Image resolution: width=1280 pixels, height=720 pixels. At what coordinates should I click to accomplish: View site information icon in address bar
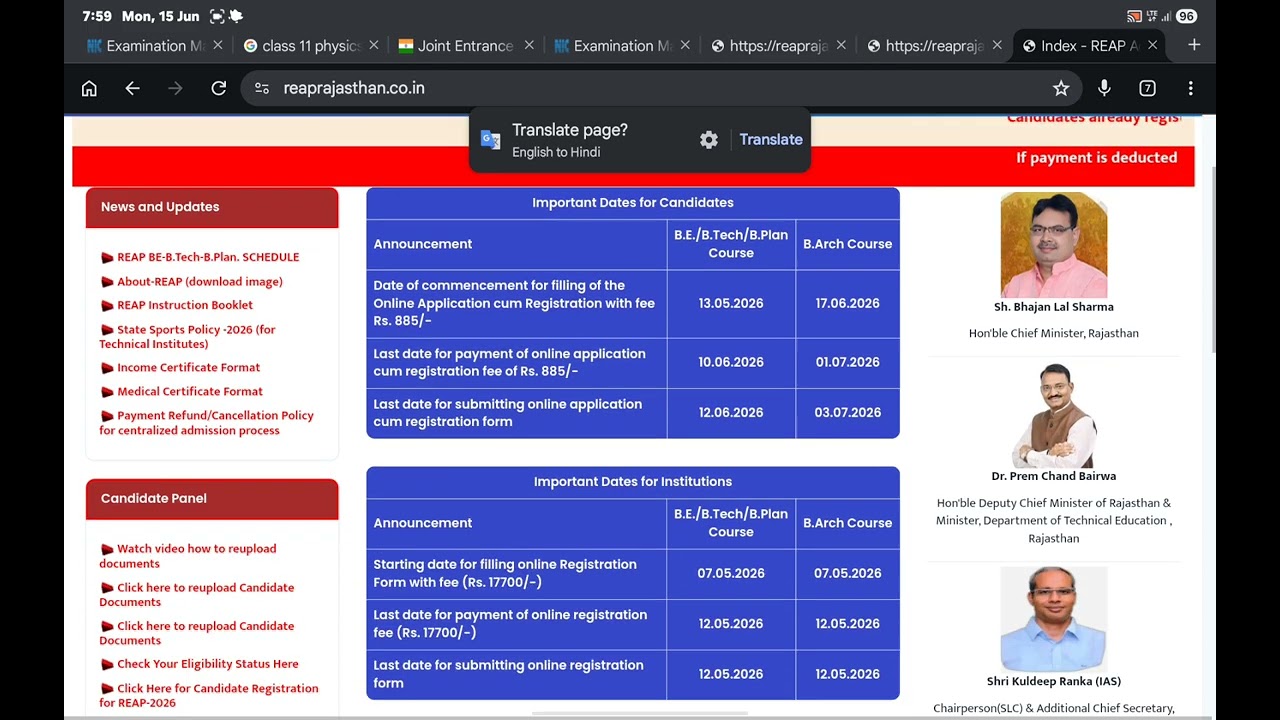point(262,88)
